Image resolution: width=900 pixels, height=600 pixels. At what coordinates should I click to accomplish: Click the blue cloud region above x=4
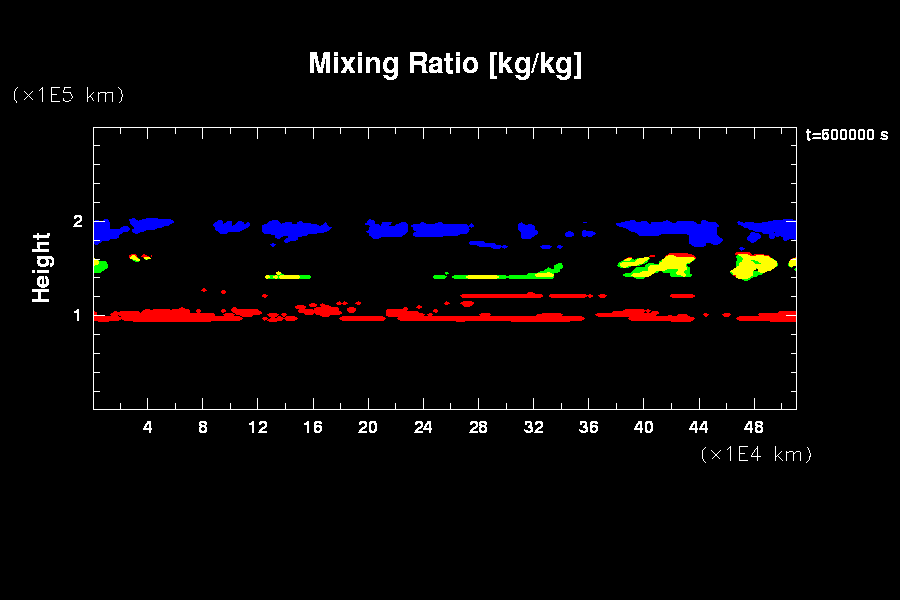click(x=148, y=225)
